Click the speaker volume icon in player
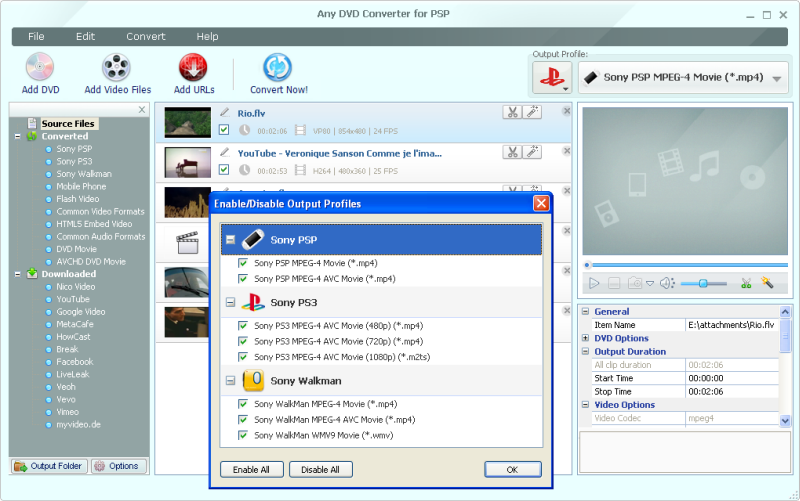800x501 pixels. pyautogui.click(x=667, y=283)
